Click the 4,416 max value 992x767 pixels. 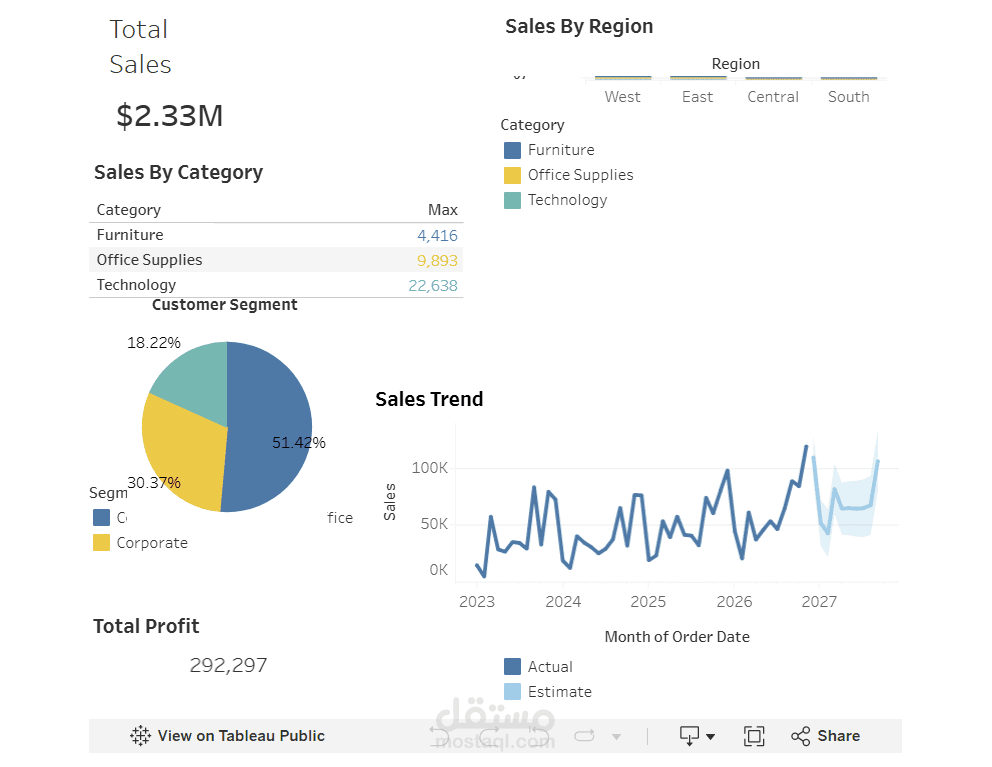click(437, 235)
